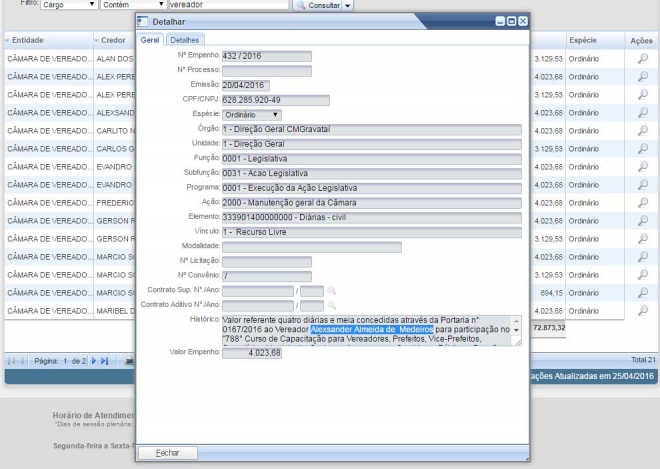Select the Geral tab
Screen dimensions: 660x469
click(x=149, y=39)
